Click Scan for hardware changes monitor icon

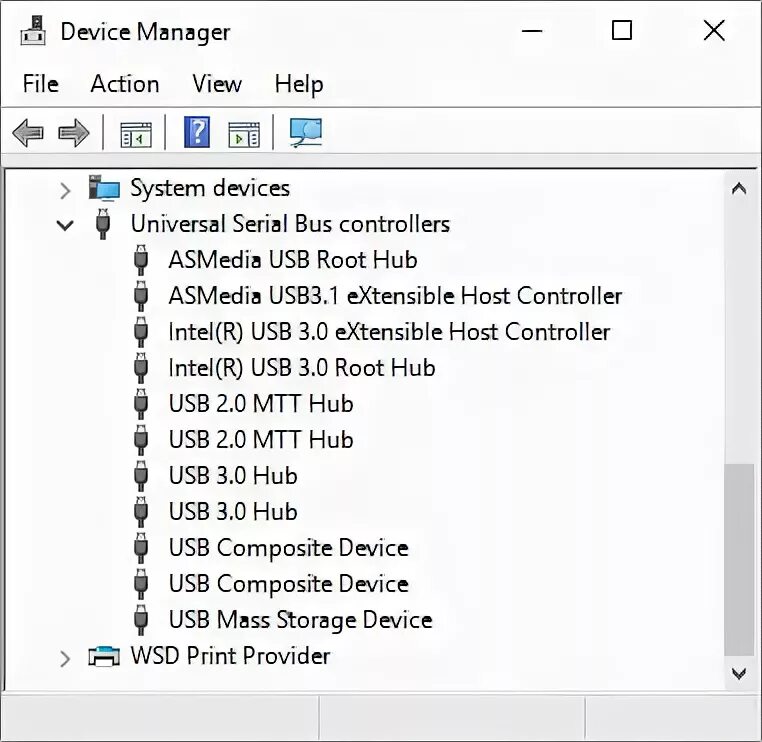[x=305, y=133]
